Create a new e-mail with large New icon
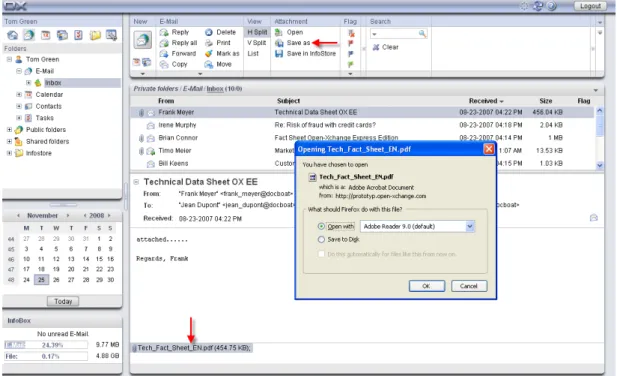This screenshot has width=617, height=376. (x=142, y=40)
